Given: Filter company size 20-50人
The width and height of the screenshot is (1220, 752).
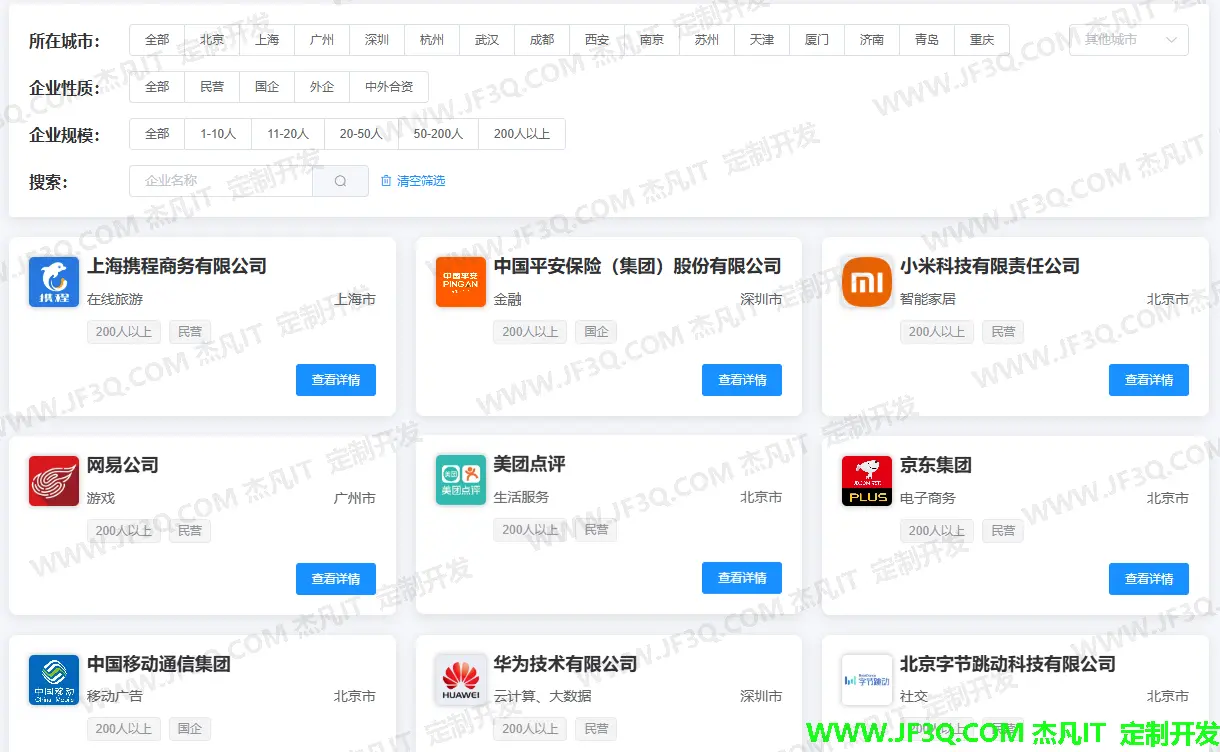Looking at the screenshot, I should tap(361, 134).
